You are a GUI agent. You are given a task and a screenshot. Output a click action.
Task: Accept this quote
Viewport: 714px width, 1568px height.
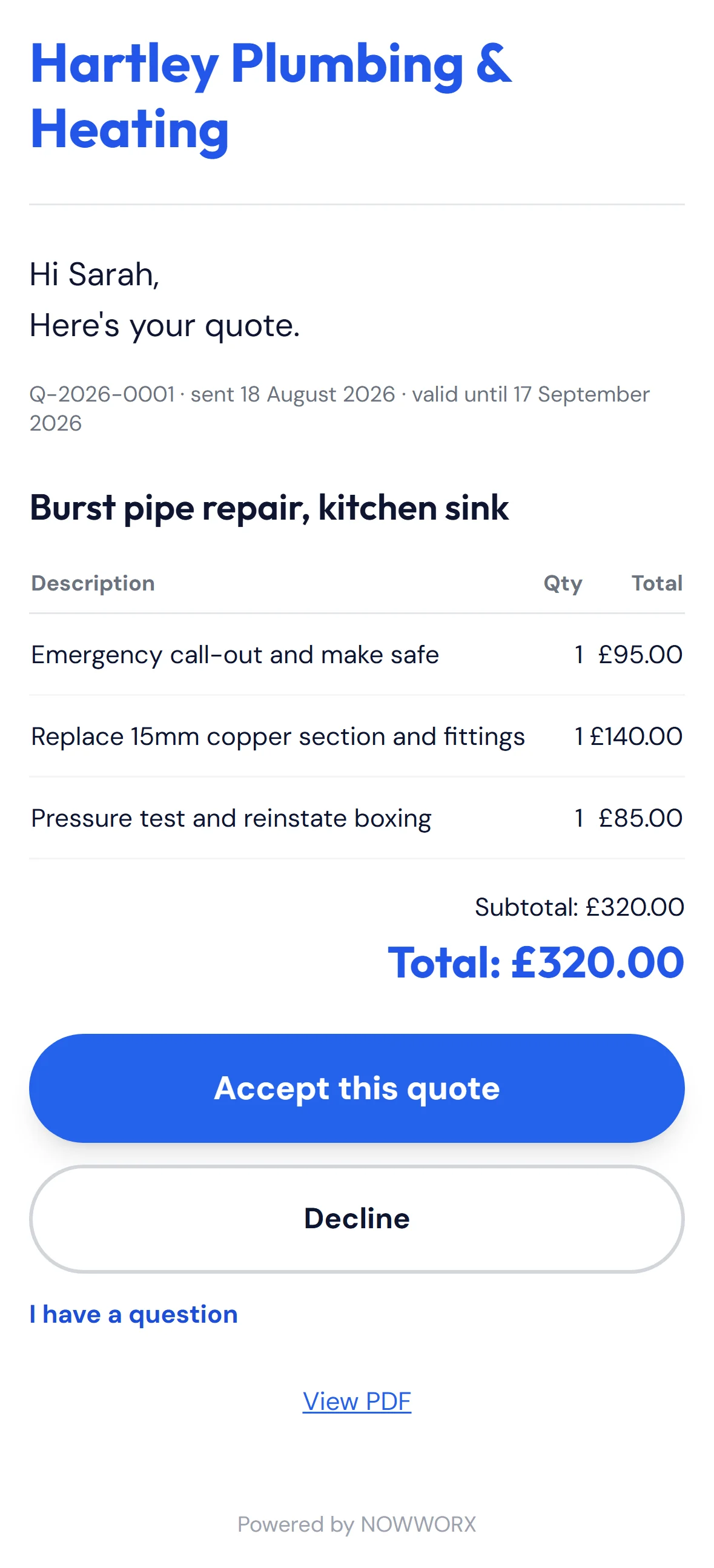click(x=357, y=1088)
